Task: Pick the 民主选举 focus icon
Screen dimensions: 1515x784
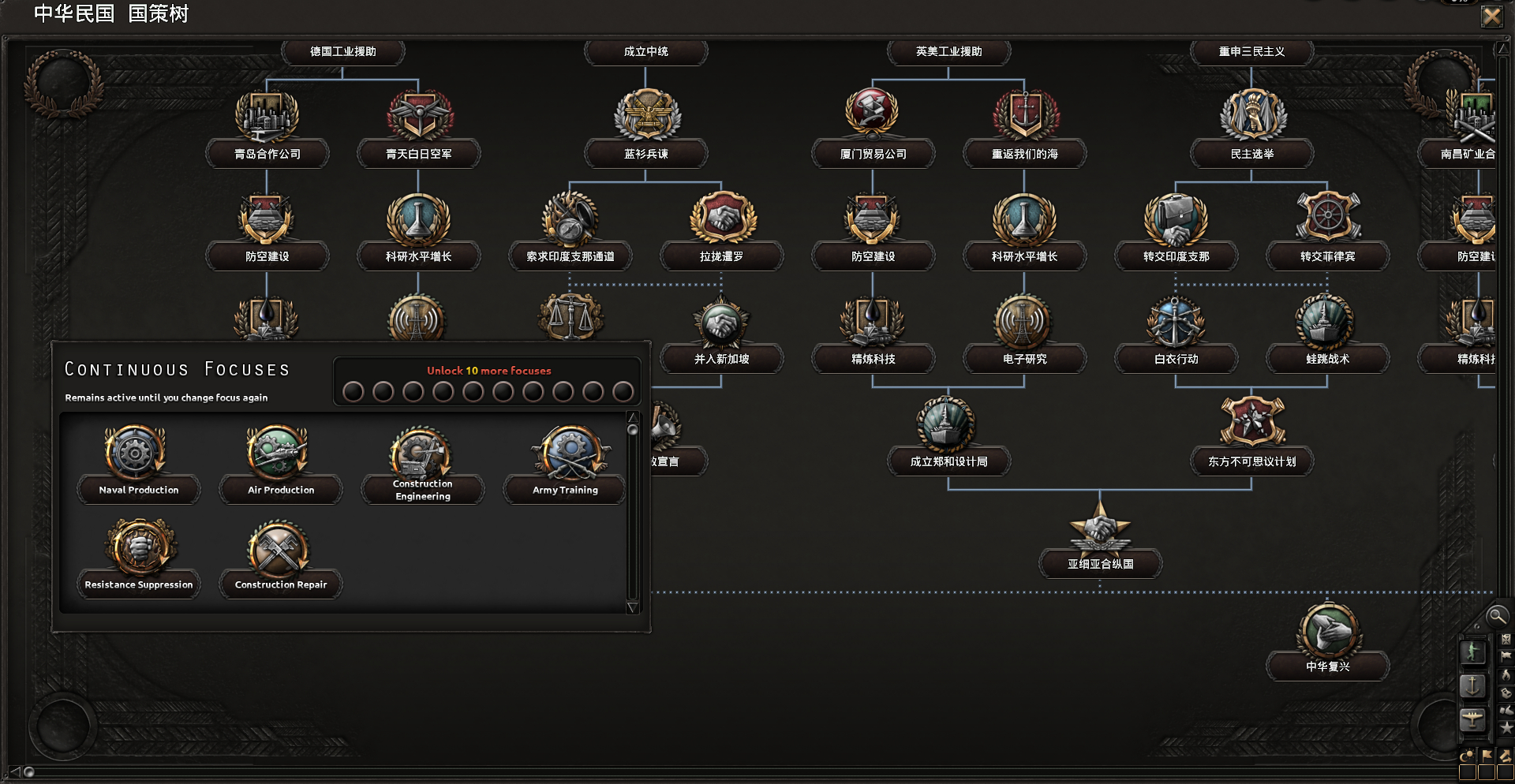Action: point(1251,115)
